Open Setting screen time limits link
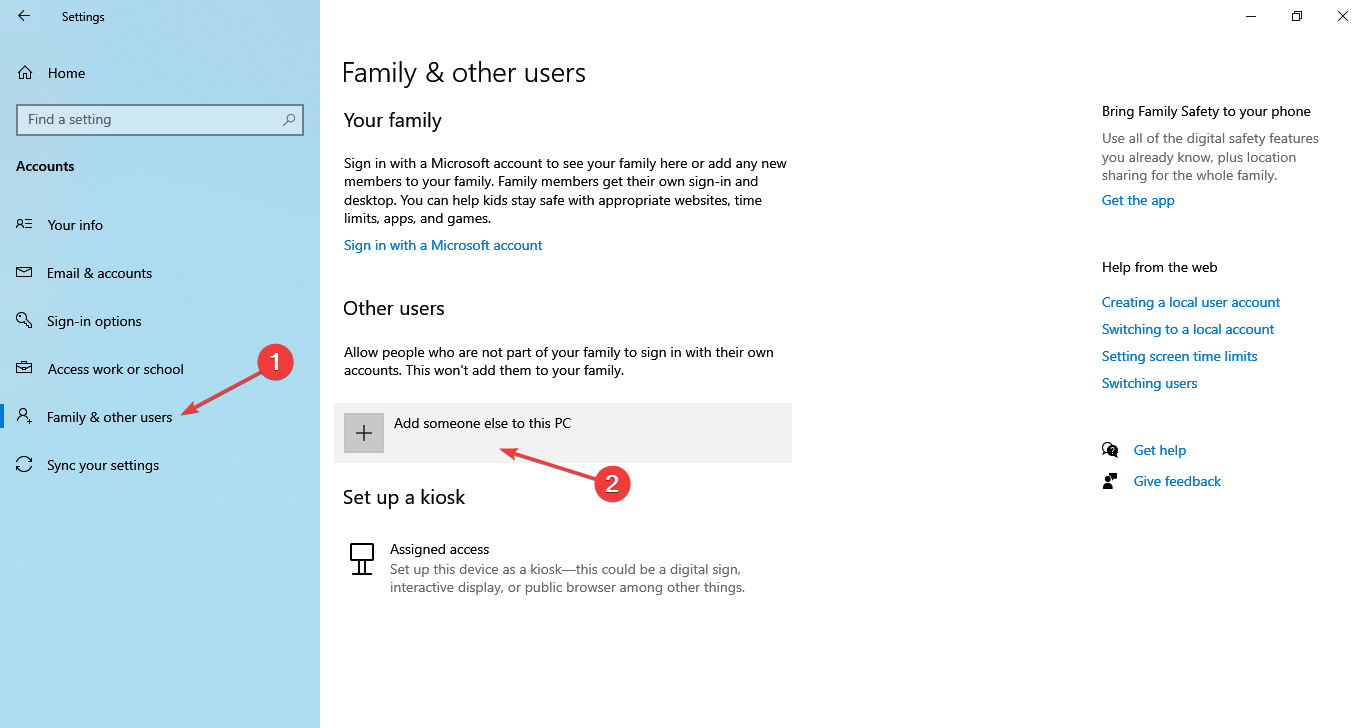This screenshot has width=1366, height=728. pos(1180,356)
